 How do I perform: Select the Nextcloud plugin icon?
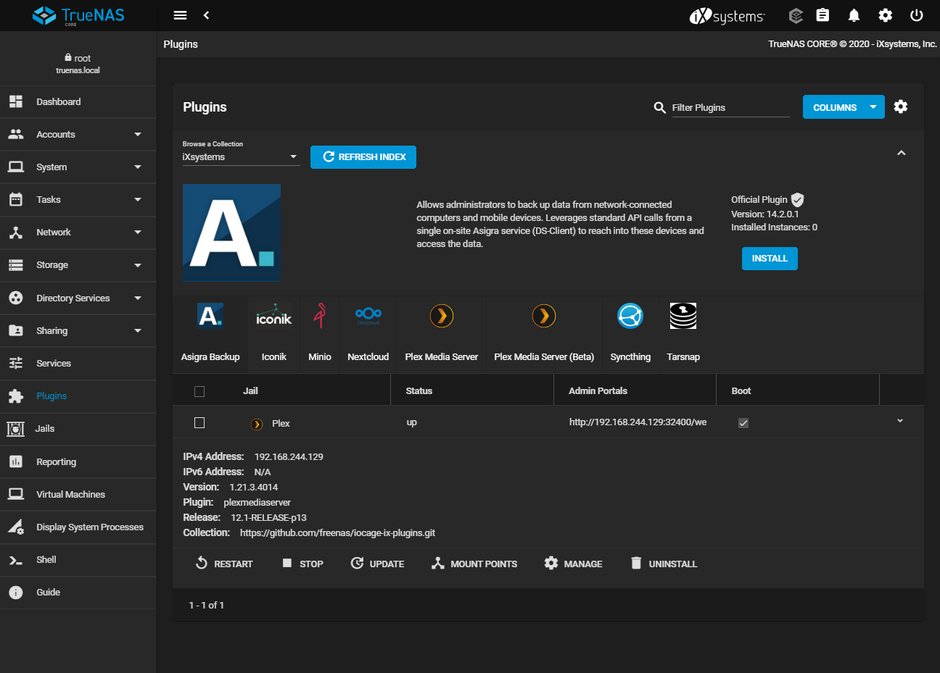[368, 315]
